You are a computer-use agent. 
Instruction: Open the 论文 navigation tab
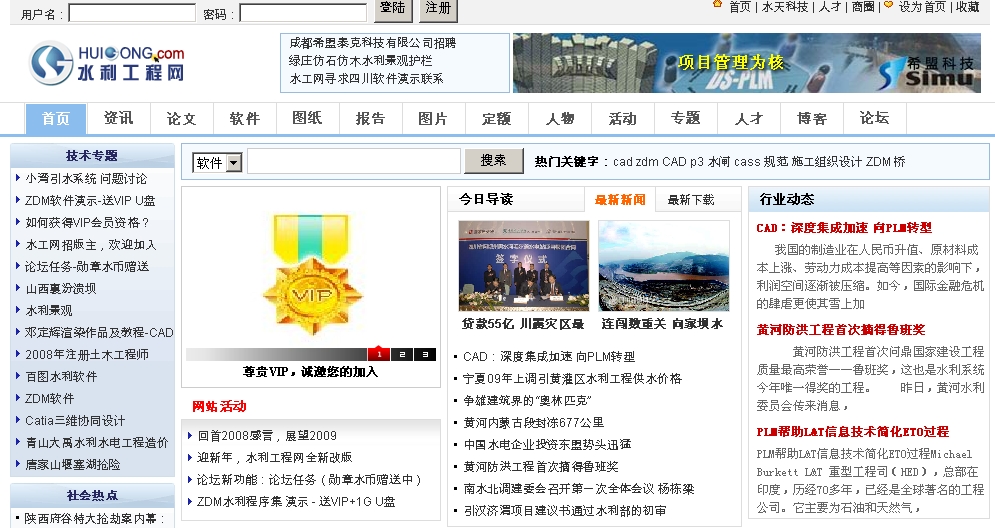coord(181,119)
